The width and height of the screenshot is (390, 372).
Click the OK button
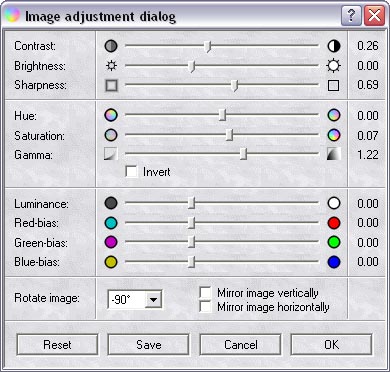click(x=332, y=345)
